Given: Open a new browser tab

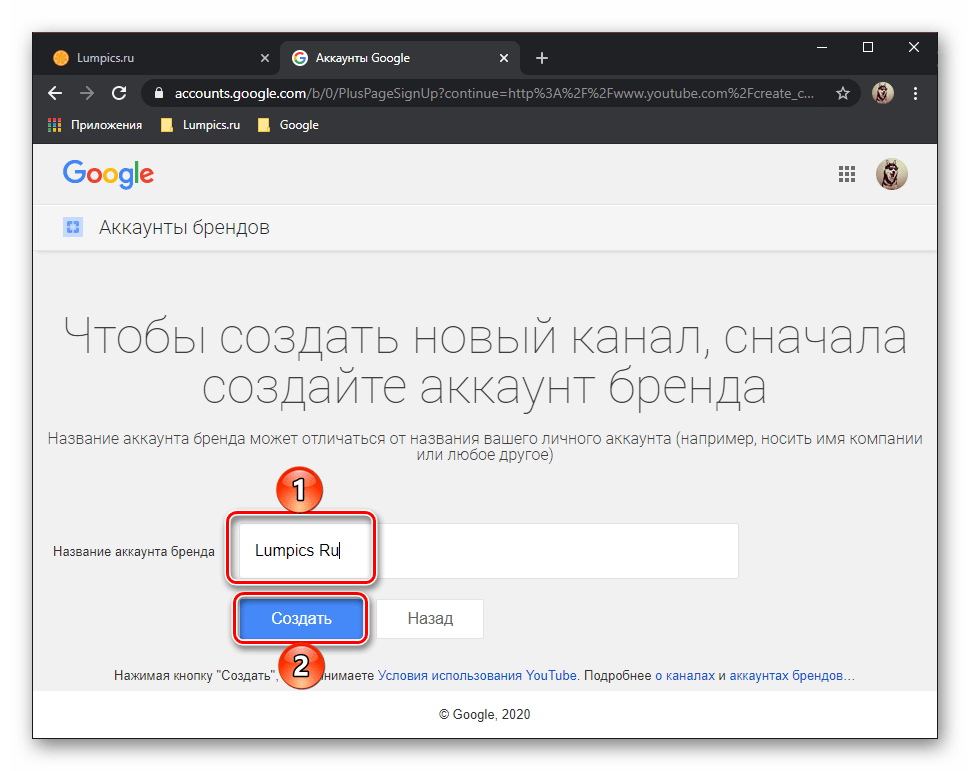Looking at the screenshot, I should [x=542, y=58].
